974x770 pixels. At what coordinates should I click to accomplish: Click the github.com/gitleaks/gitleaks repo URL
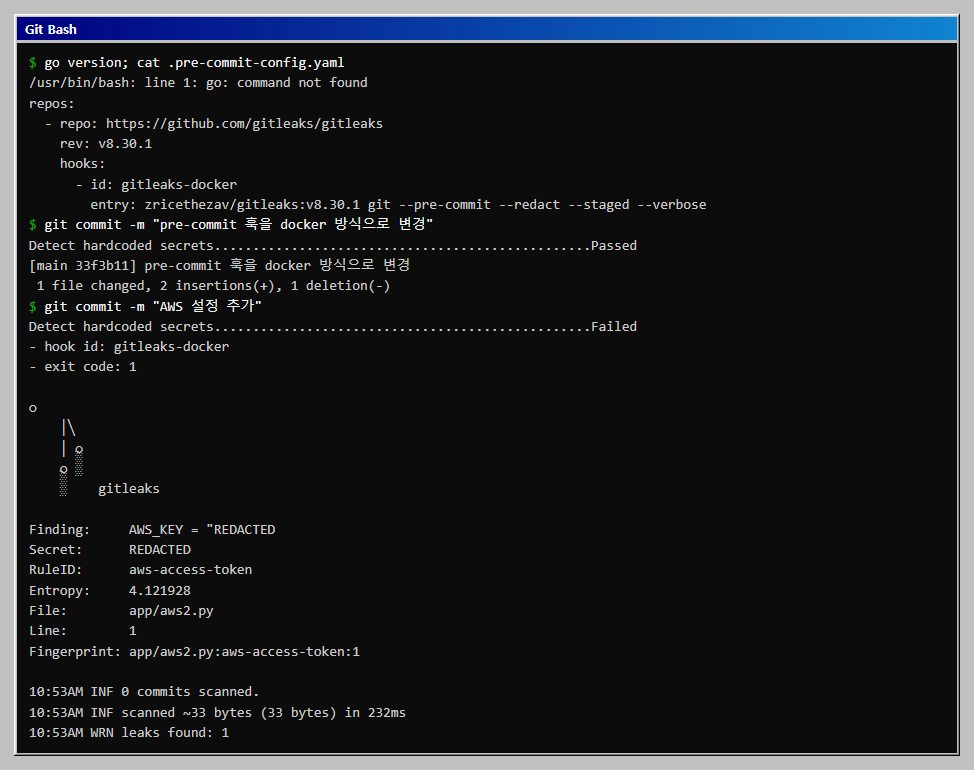244,124
